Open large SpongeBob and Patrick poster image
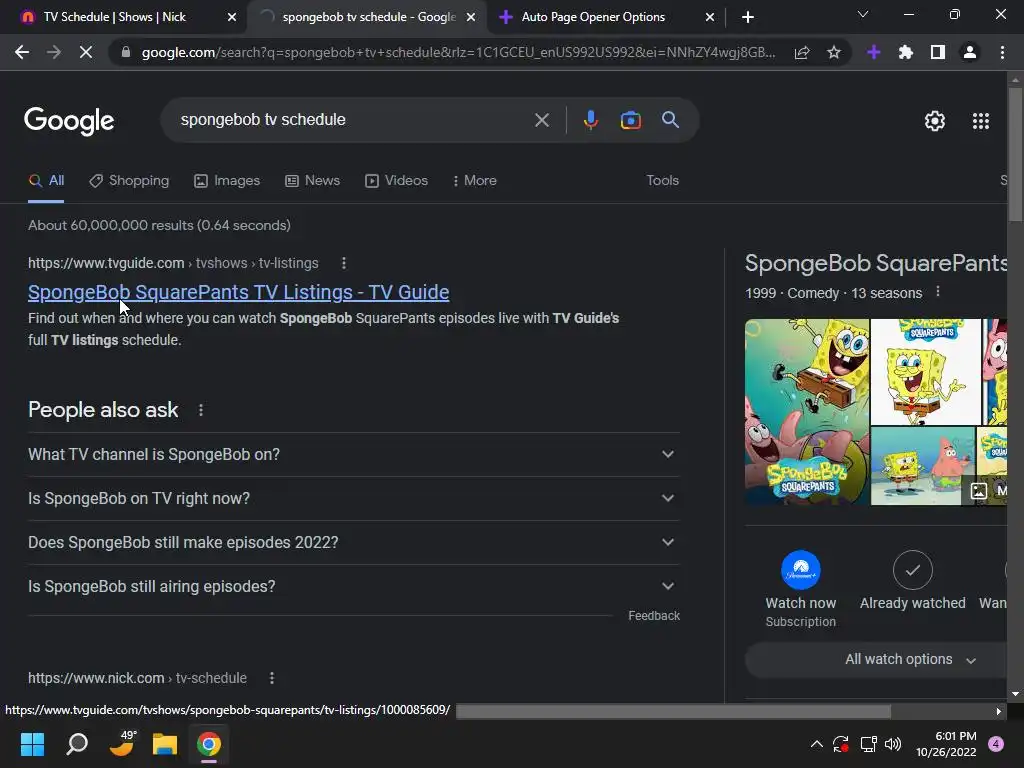 pos(807,412)
